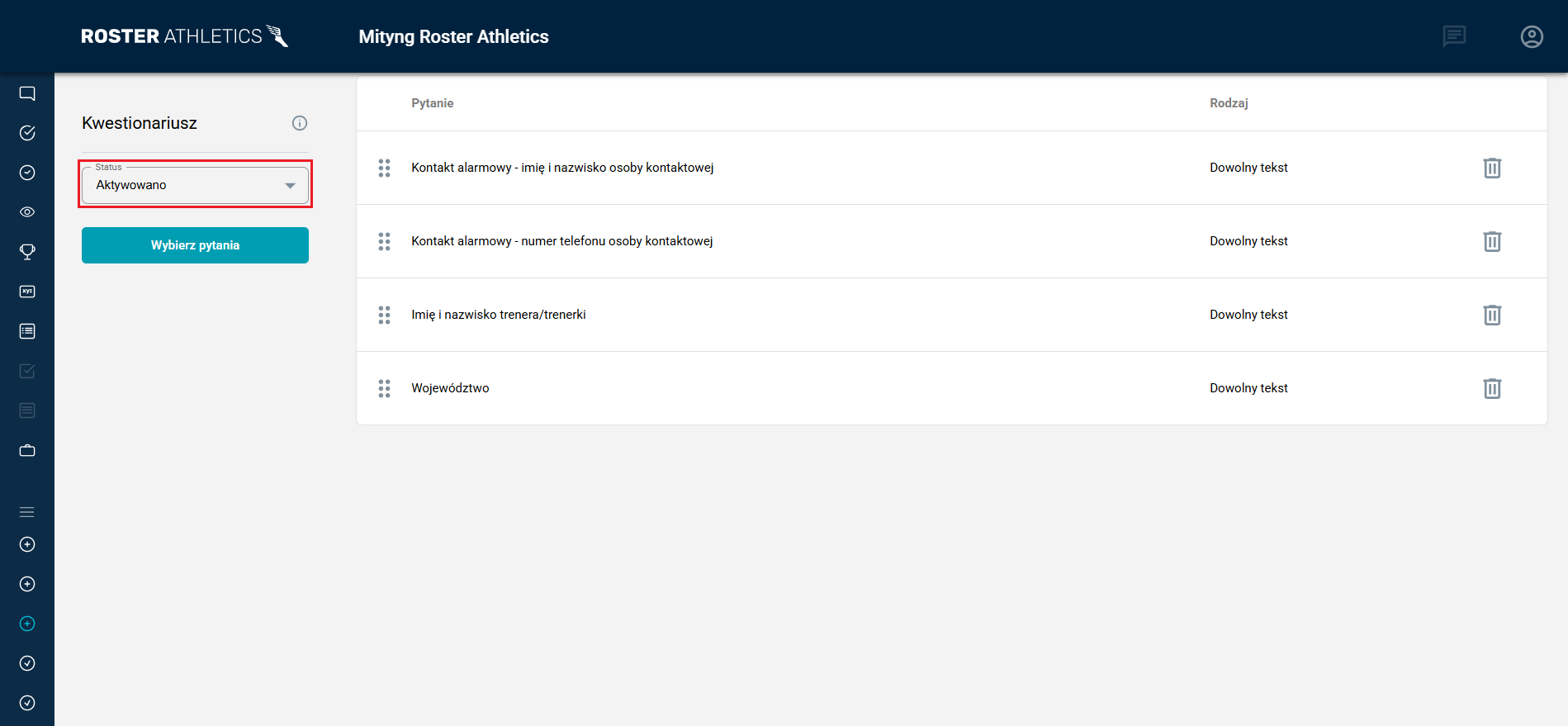The width and height of the screenshot is (1568, 726).
Task: Grab drag handle of 'Kontakt alarmowy - imię i nazwisko' row
Action: (384, 168)
